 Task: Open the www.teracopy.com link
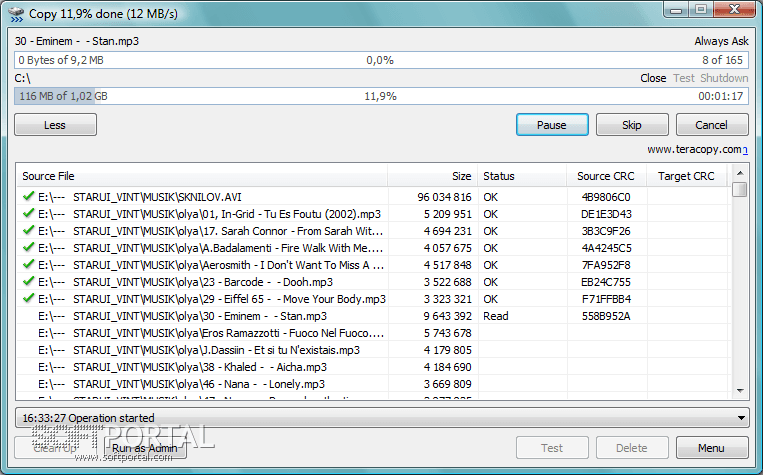[x=697, y=149]
